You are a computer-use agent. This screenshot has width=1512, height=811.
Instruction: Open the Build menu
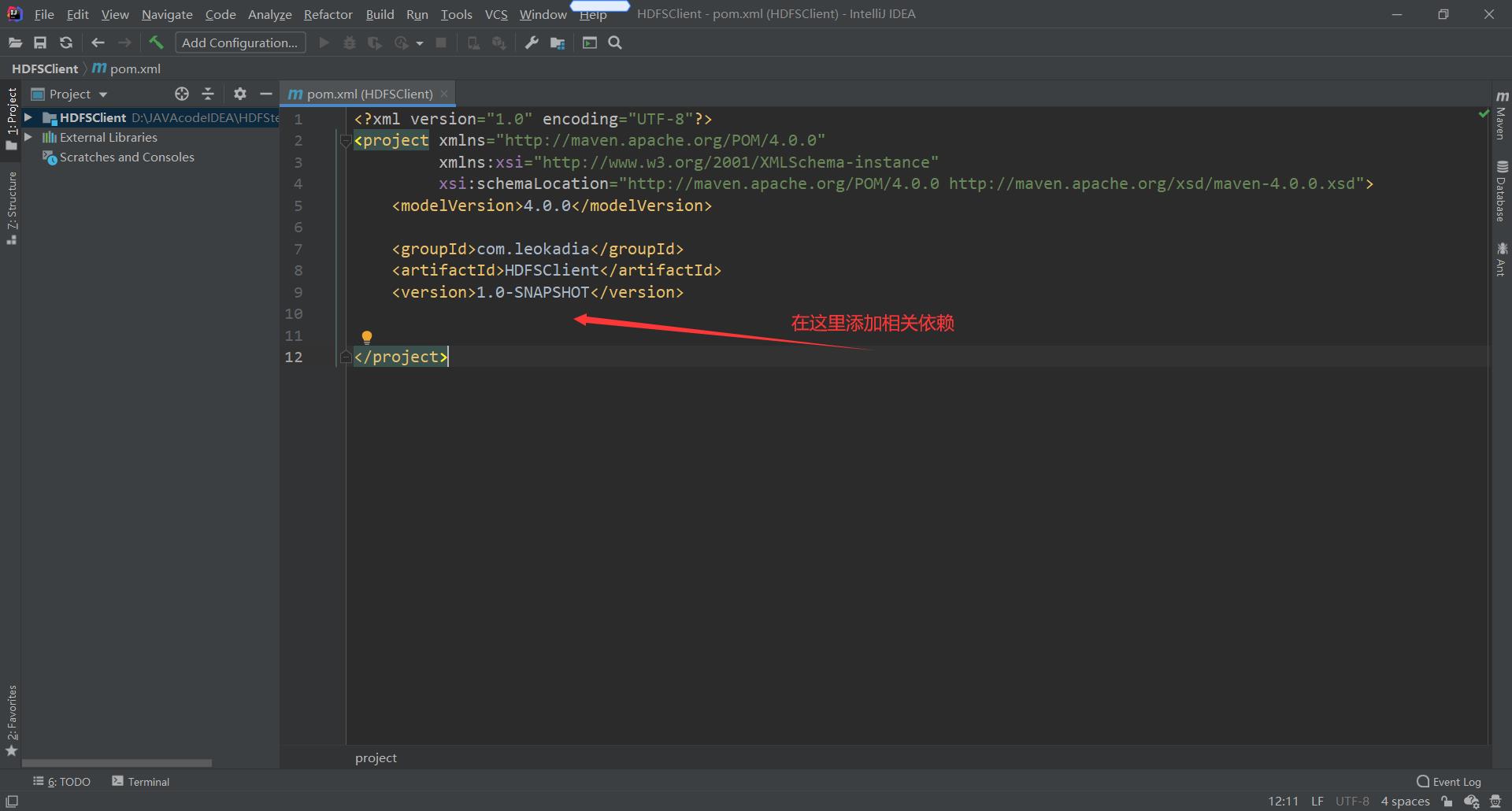click(380, 14)
